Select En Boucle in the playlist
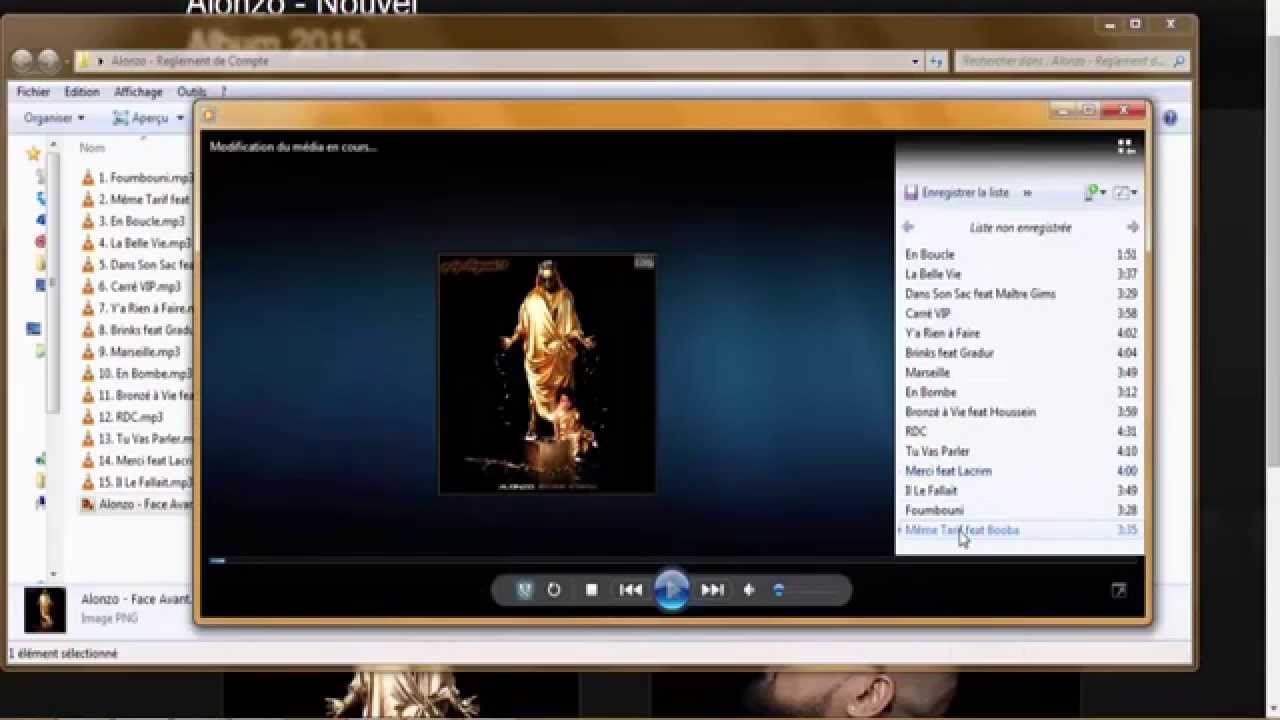The width and height of the screenshot is (1280, 720). (x=1020, y=255)
